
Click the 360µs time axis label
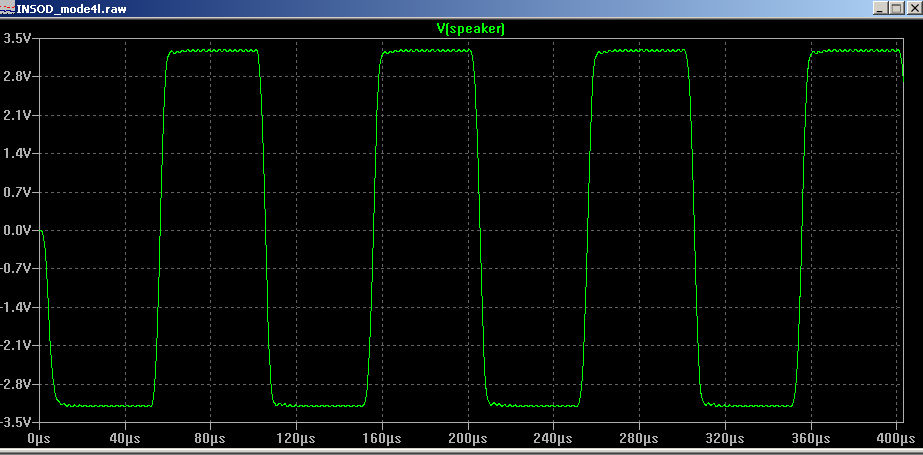[811, 439]
